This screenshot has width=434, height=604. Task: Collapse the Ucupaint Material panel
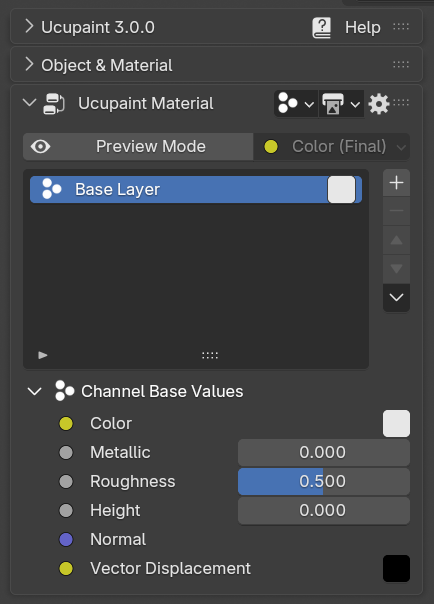coord(29,103)
